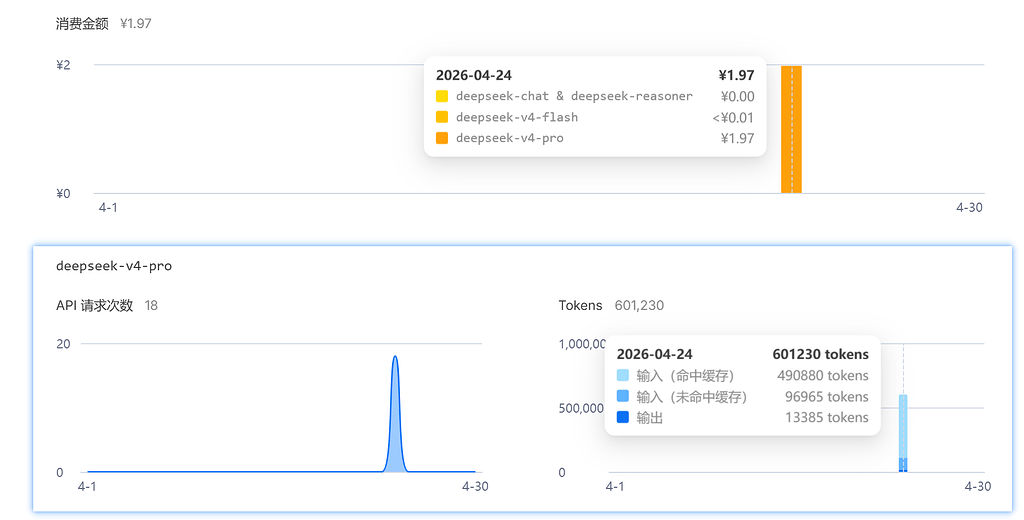Click the dark blue 输出 legend swatch
The image size is (1024, 520).
tap(622, 417)
